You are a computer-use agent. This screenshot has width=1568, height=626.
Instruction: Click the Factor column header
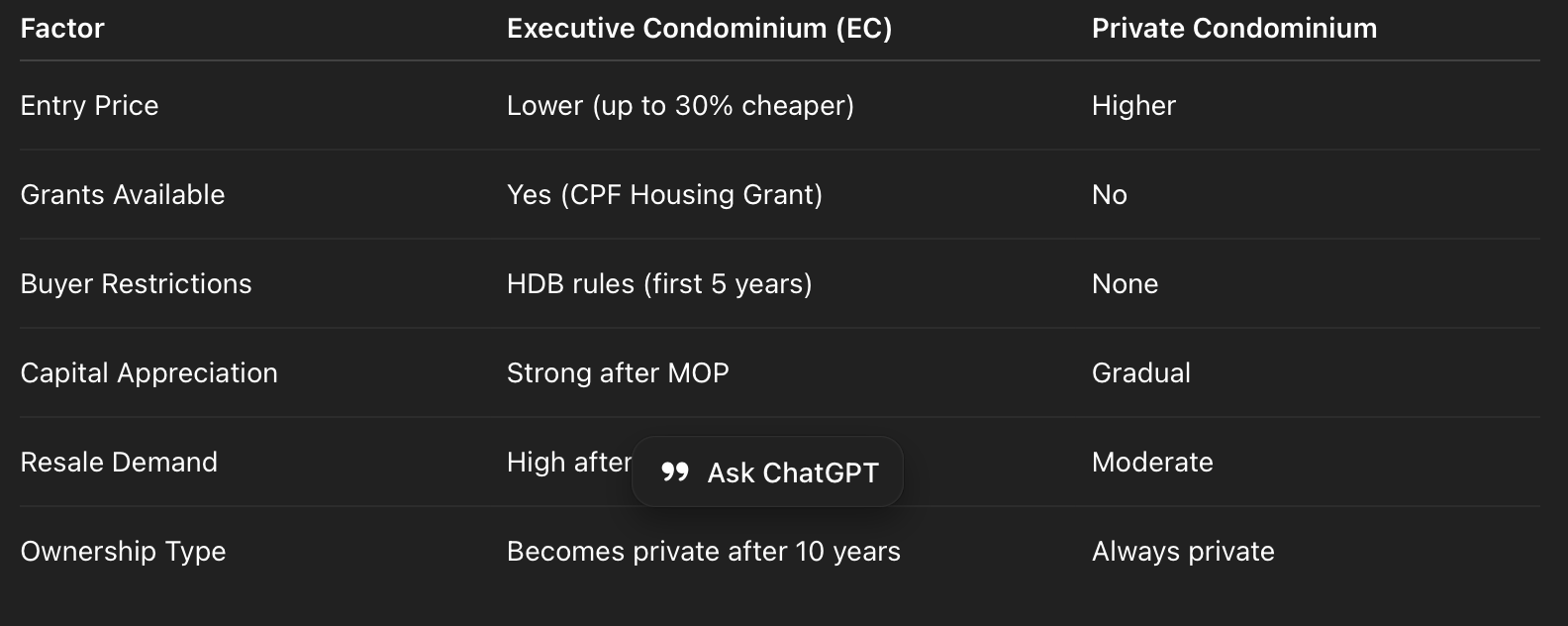62,29
